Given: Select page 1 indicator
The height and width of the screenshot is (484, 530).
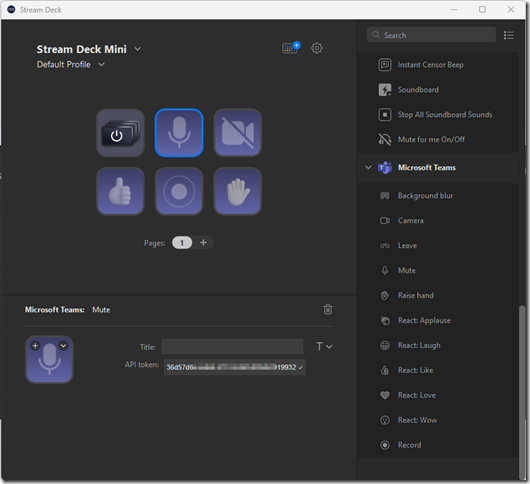Looking at the screenshot, I should (x=182, y=243).
